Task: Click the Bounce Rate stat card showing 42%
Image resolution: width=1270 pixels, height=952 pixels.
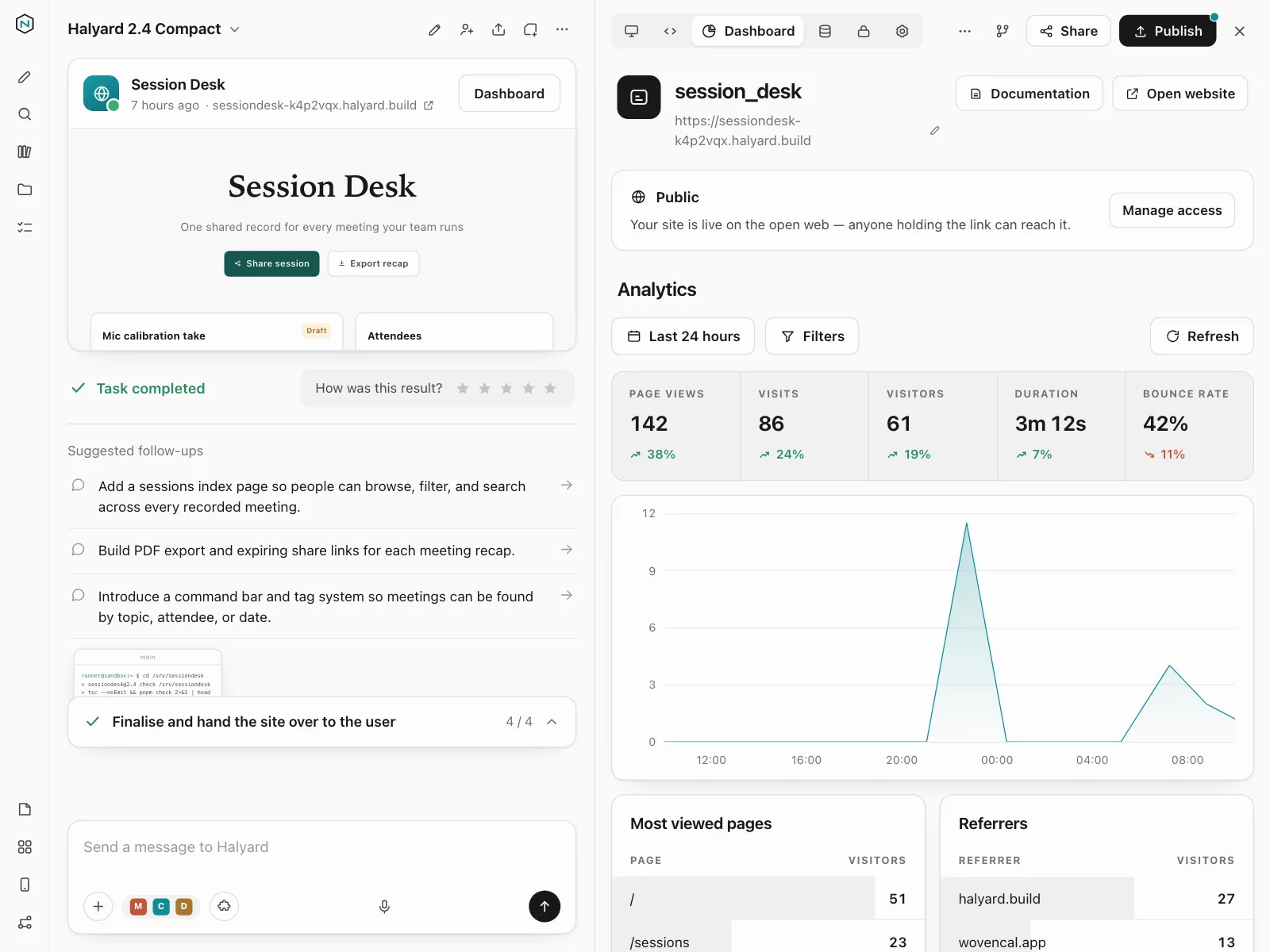Action: (1190, 426)
